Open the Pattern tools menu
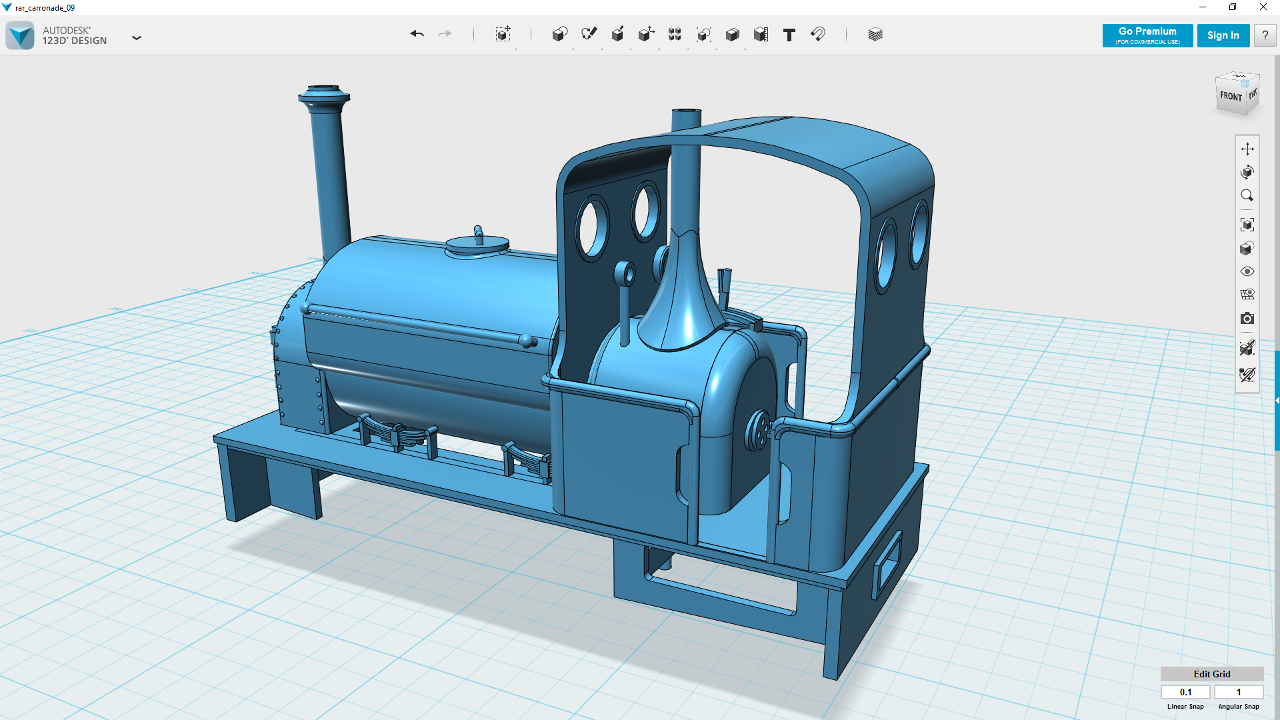This screenshot has width=1280, height=720. (x=675, y=34)
